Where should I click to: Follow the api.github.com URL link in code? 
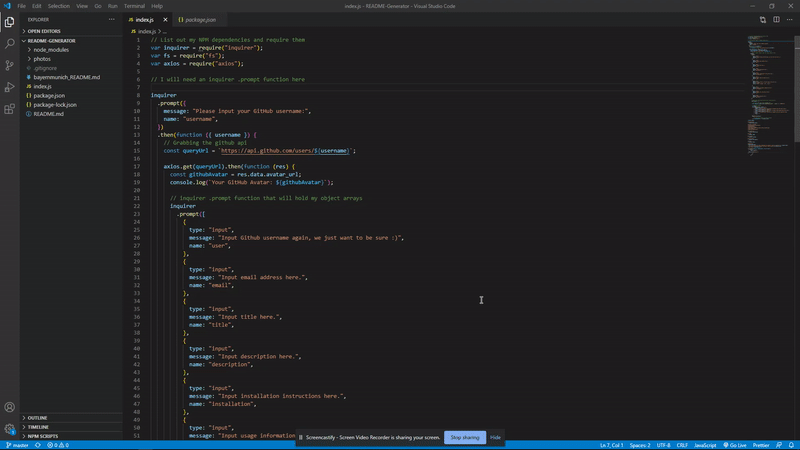click(x=285, y=151)
